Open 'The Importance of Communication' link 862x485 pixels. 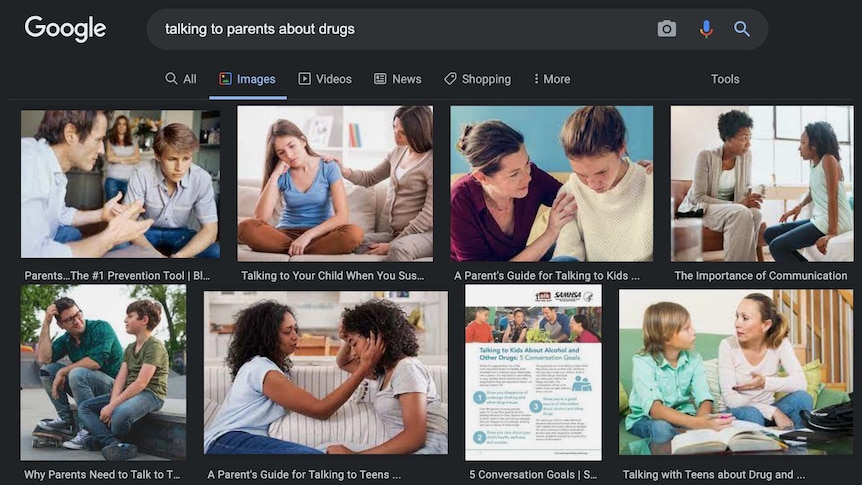(x=760, y=275)
